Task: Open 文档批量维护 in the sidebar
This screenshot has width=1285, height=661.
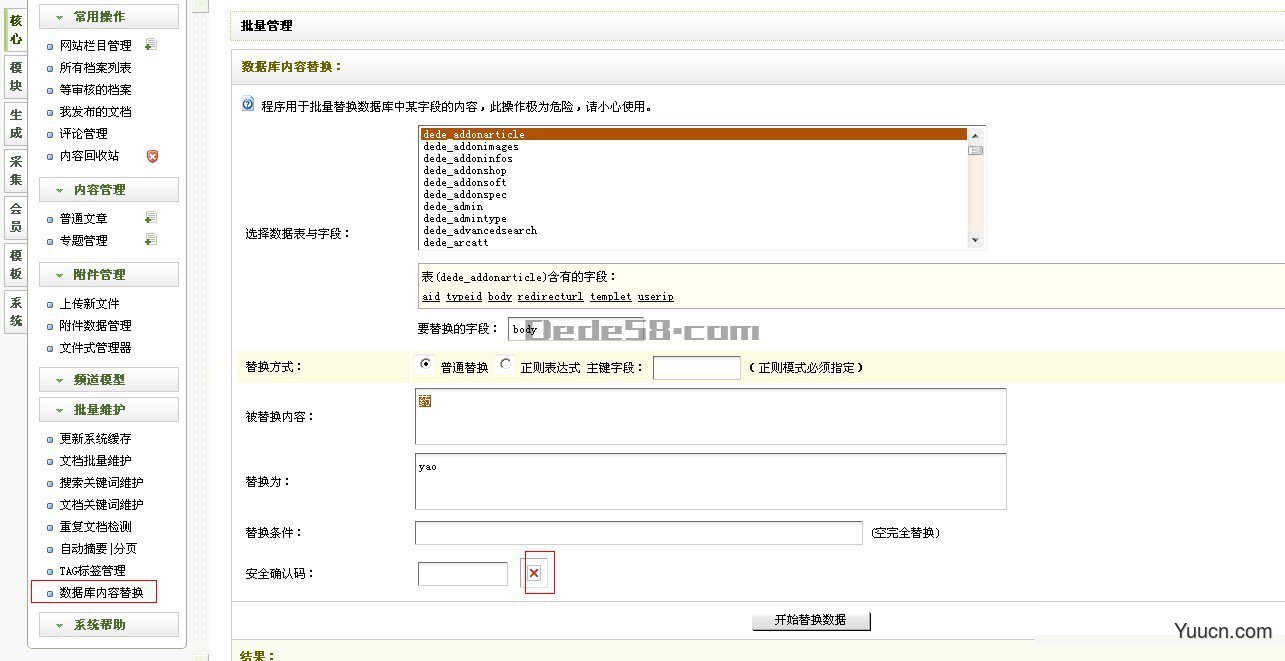Action: (x=96, y=460)
